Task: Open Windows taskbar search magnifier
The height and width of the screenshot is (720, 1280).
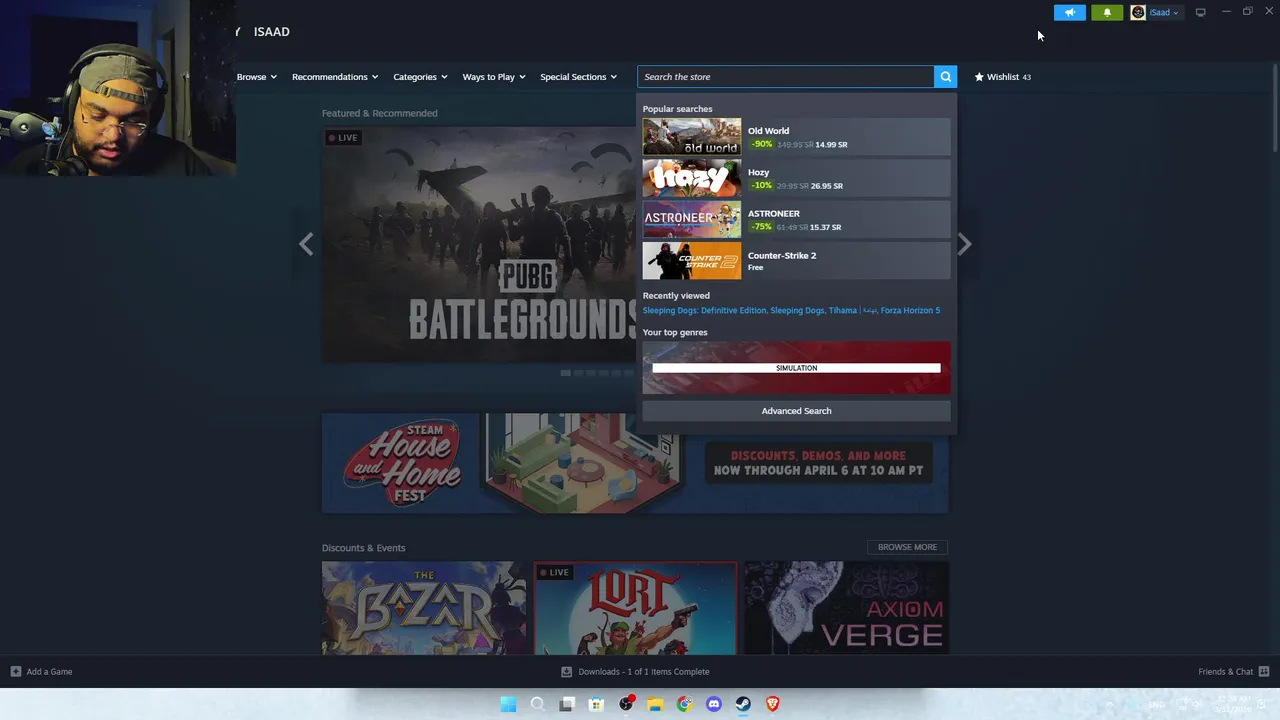Action: pos(537,704)
